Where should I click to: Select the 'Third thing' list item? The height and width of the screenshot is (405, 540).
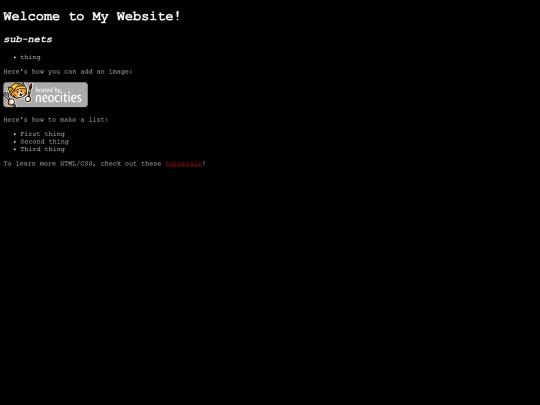(x=42, y=149)
